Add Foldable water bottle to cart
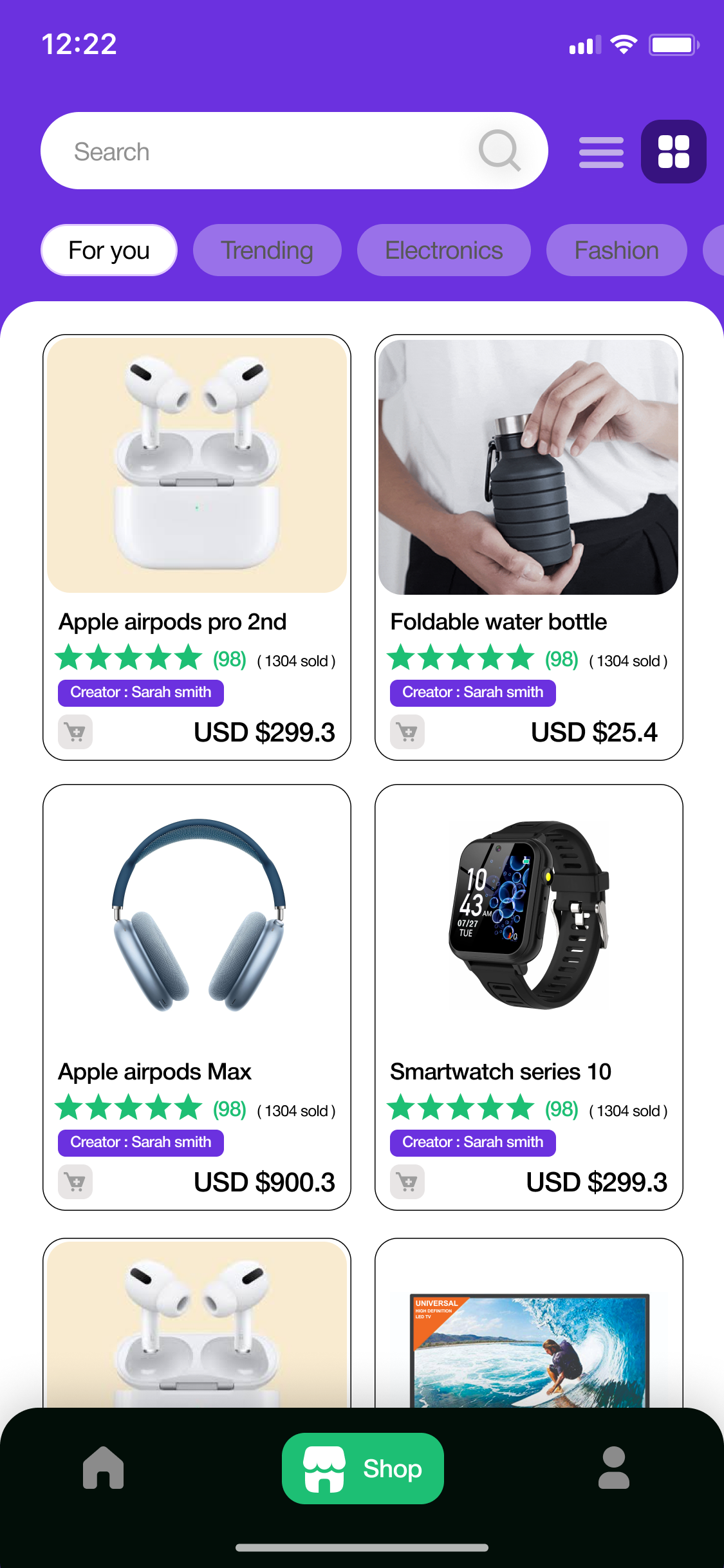Image resolution: width=724 pixels, height=1568 pixels. pyautogui.click(x=407, y=732)
